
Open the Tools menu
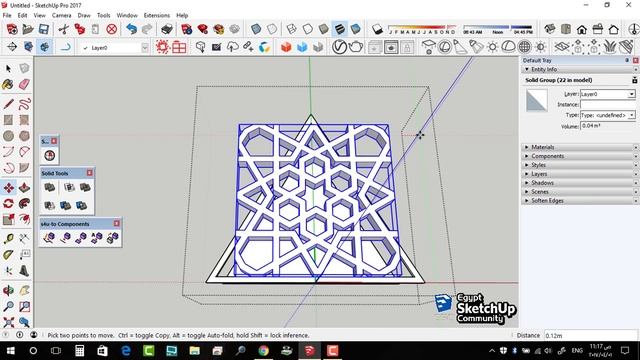(x=103, y=15)
